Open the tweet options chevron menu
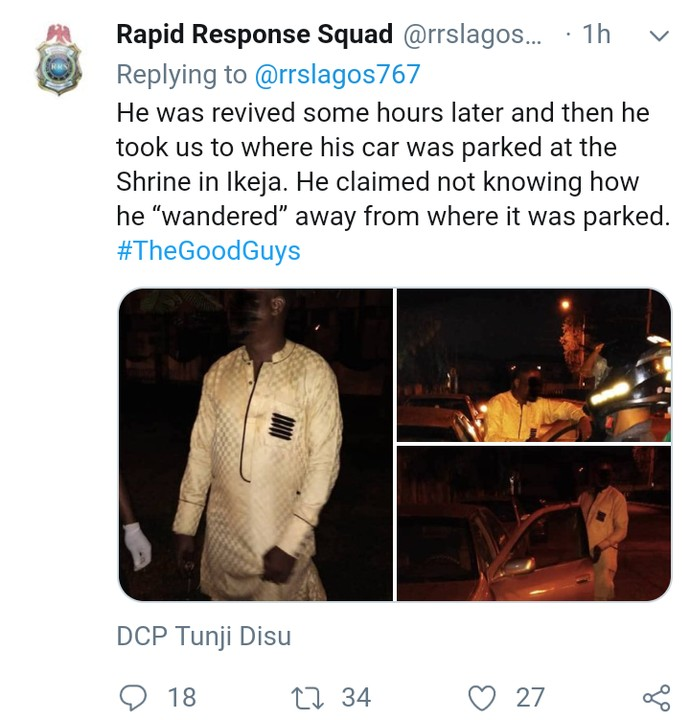This screenshot has width=690, height=720. pyautogui.click(x=658, y=36)
